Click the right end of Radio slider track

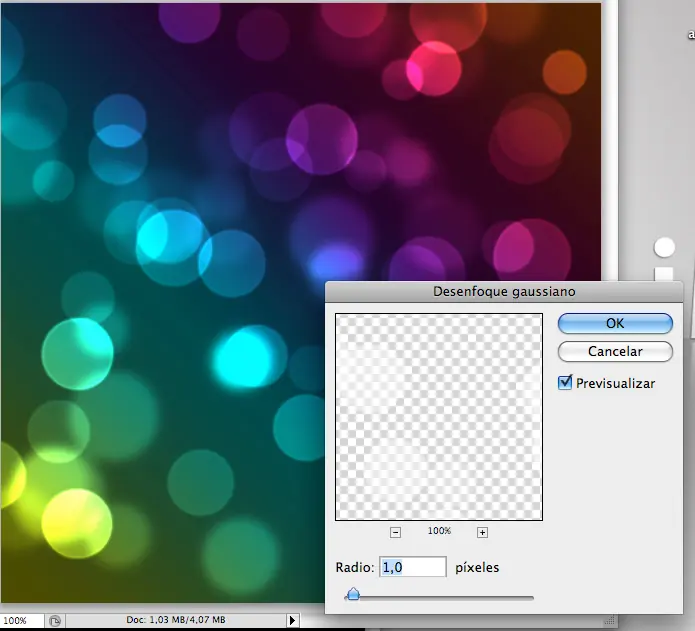[x=530, y=598]
